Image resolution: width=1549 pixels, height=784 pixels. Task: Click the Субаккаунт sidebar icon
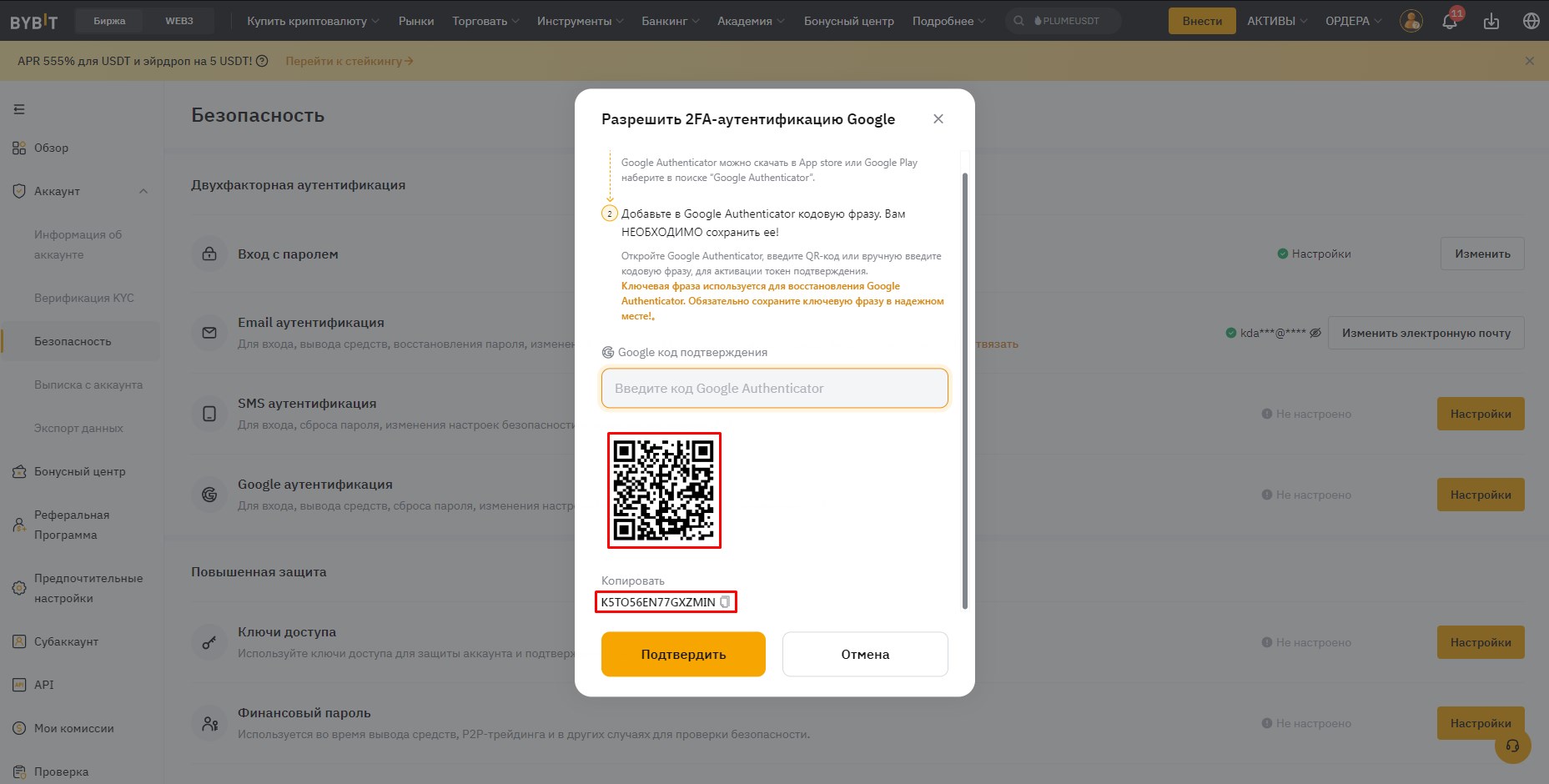pyautogui.click(x=19, y=641)
